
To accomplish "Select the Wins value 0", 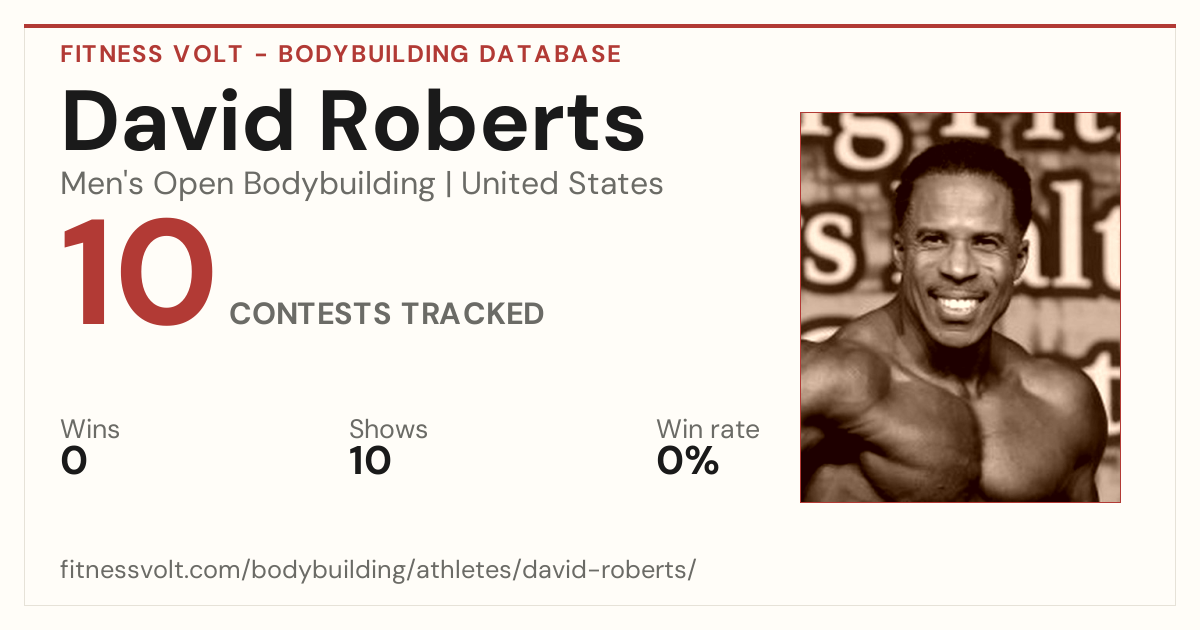I will [x=74, y=461].
